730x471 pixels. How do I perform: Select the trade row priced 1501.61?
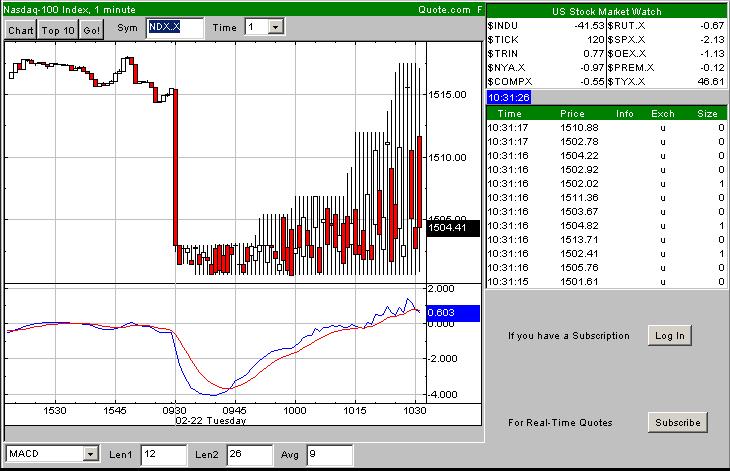click(x=606, y=282)
